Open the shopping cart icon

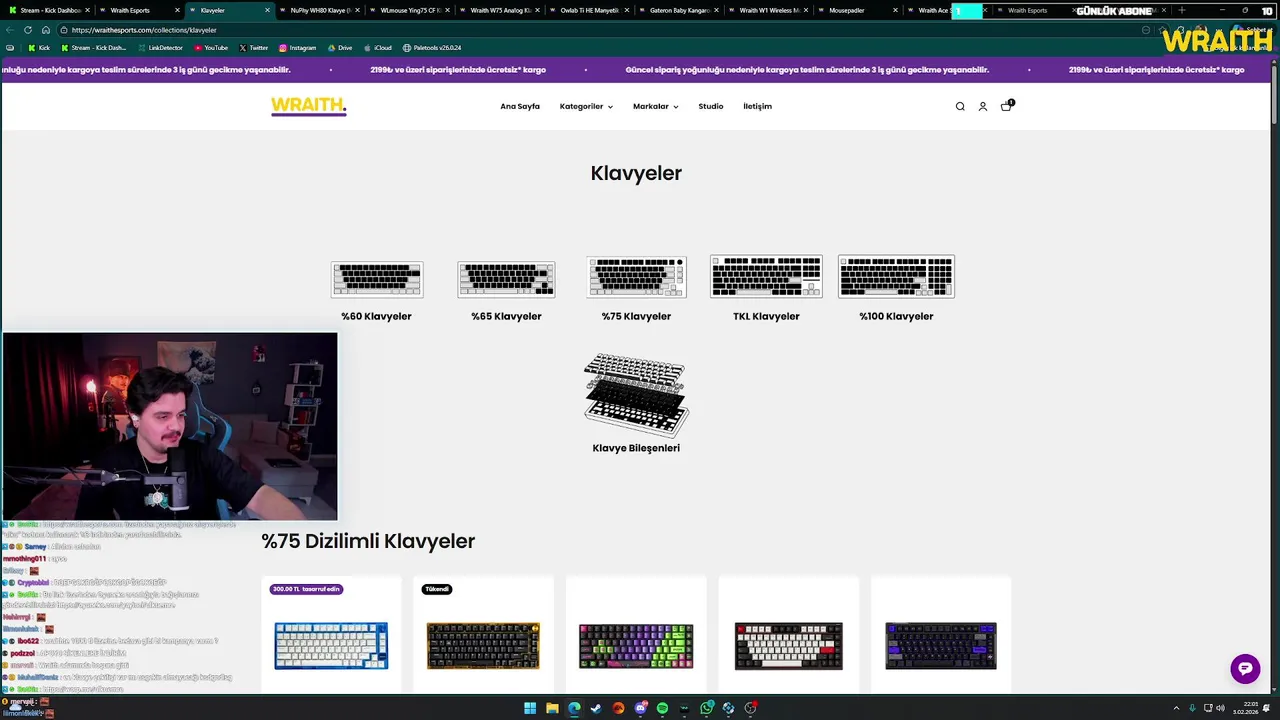point(1006,105)
